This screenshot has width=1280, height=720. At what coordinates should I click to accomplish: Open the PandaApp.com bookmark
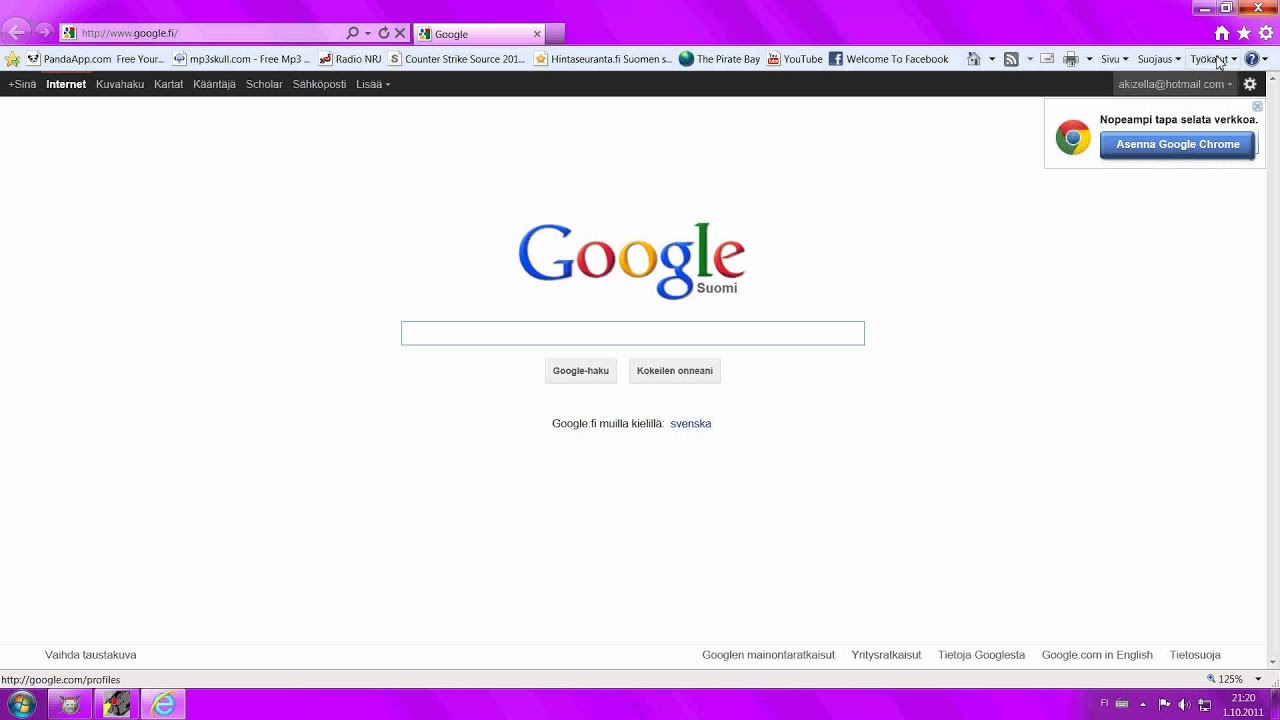95,59
